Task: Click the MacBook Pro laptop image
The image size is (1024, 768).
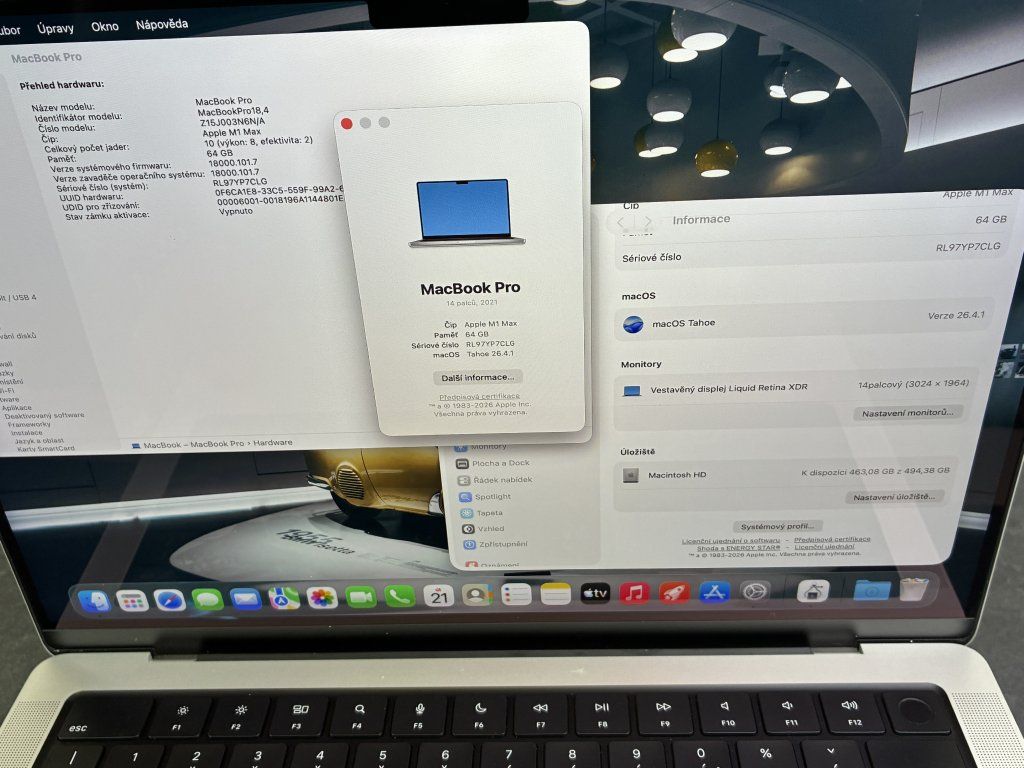Action: click(465, 213)
